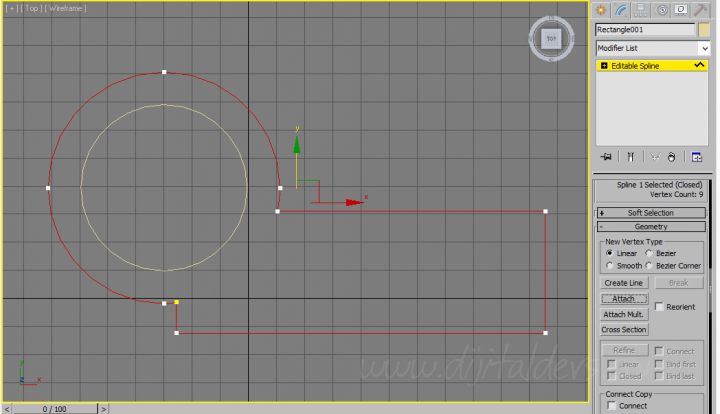Viewport: 720px width, 414px height.
Task: Open the Display command panel tab
Action: (x=681, y=10)
